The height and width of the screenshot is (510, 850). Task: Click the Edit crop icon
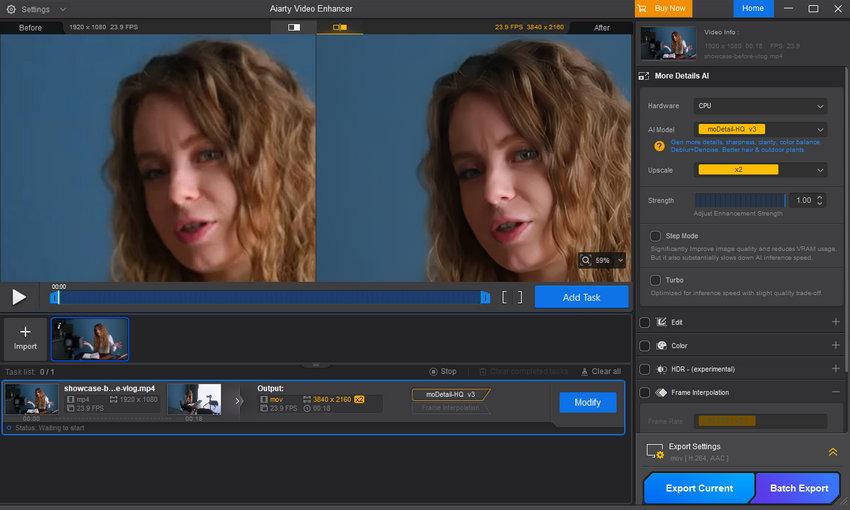pos(661,322)
